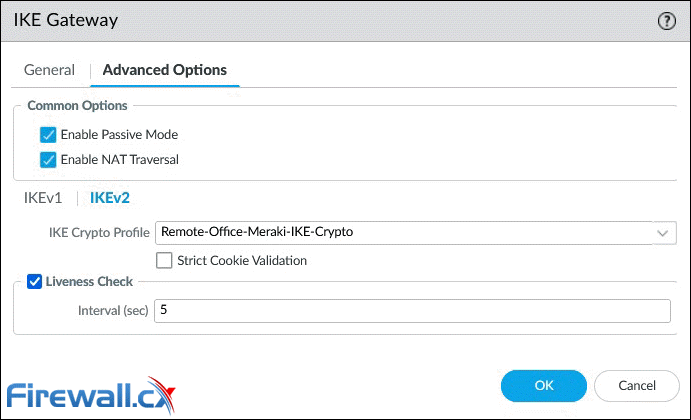Viewport: 691px width, 420px height.
Task: Click the Common Options section heading
Action: [78, 106]
